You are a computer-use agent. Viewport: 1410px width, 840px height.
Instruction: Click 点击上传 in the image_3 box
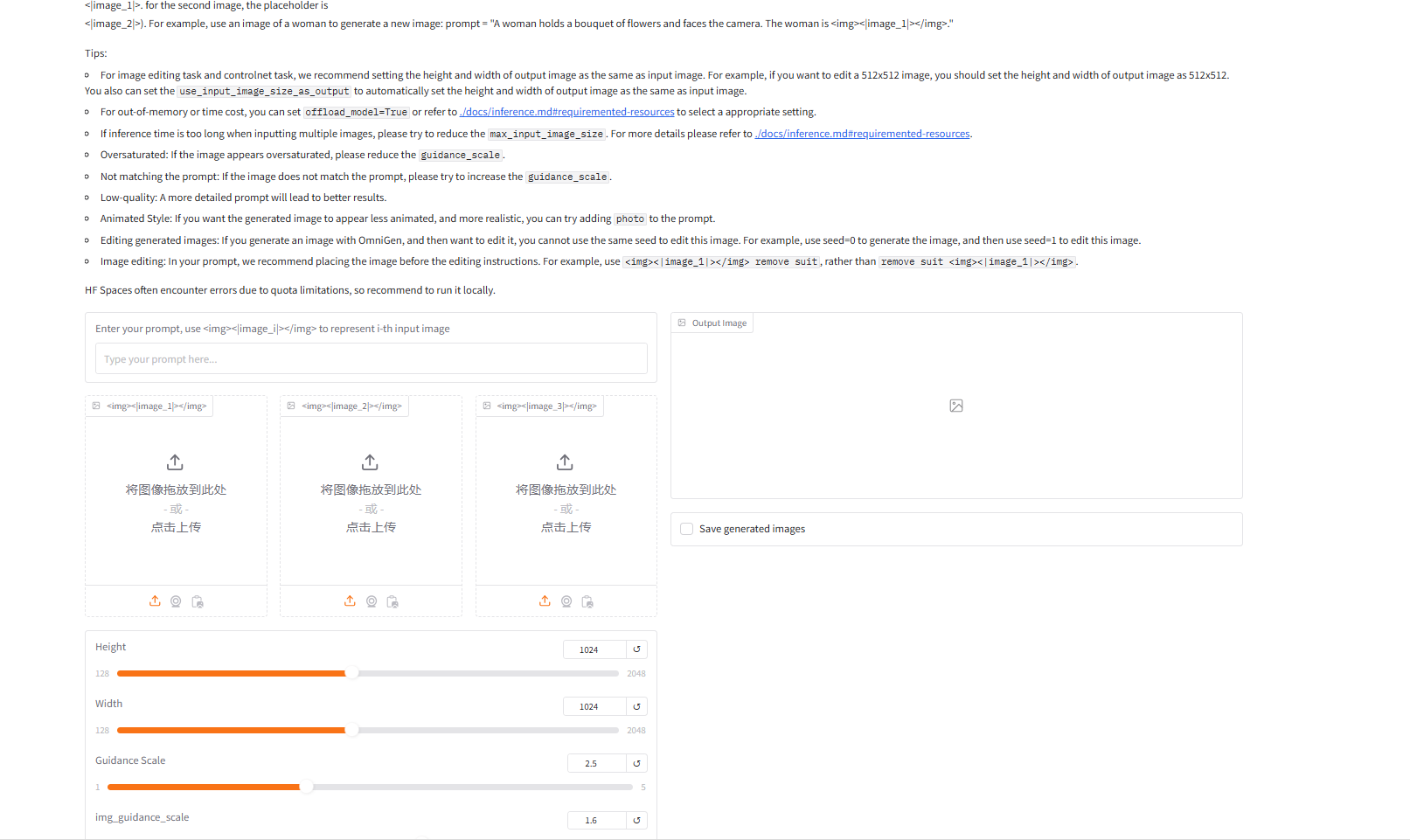point(566,527)
